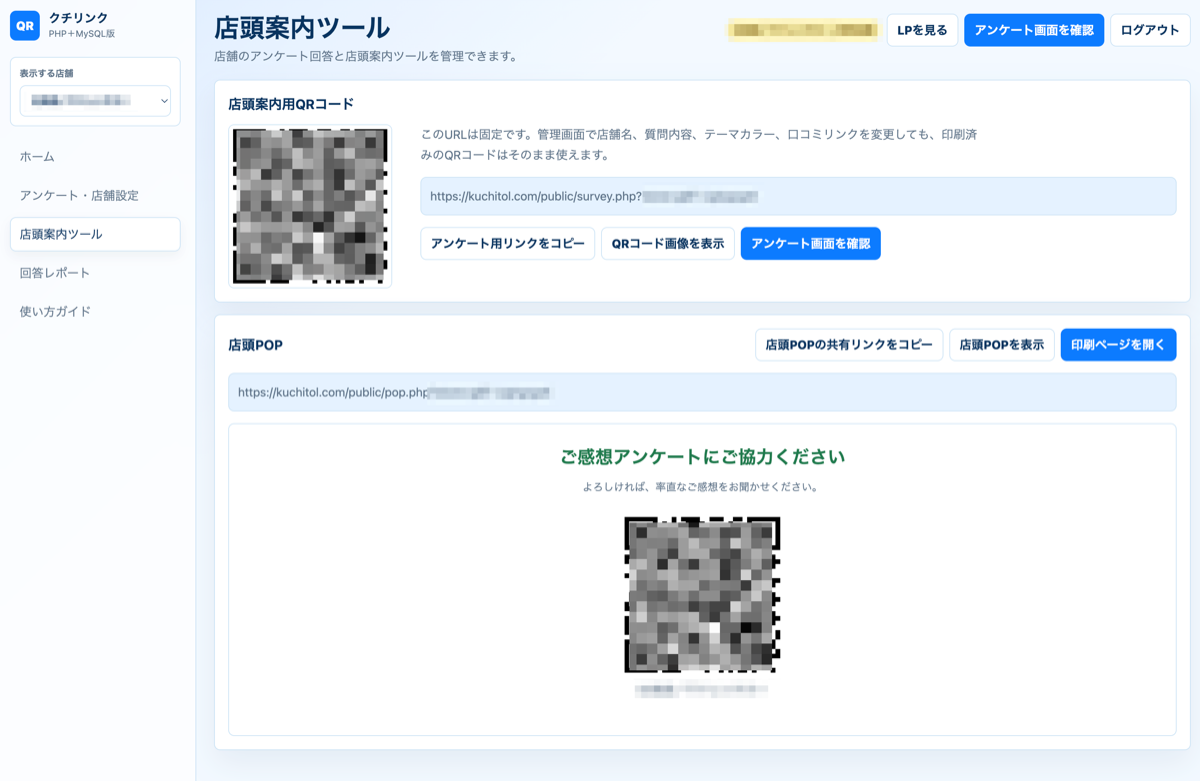This screenshot has height=781, width=1200.
Task: Click the クチリンク app name text
Action: pos(79,18)
